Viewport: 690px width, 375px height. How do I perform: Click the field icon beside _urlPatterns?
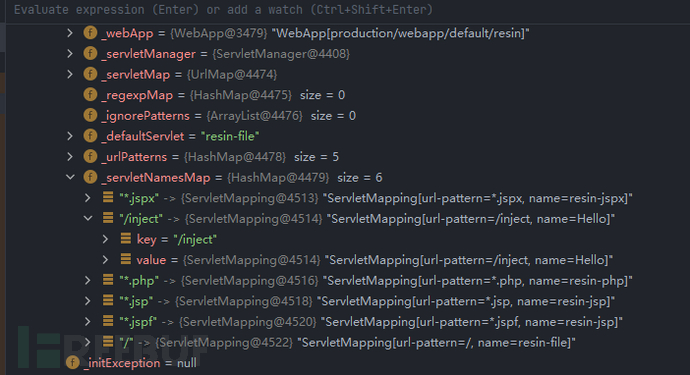[90, 156]
